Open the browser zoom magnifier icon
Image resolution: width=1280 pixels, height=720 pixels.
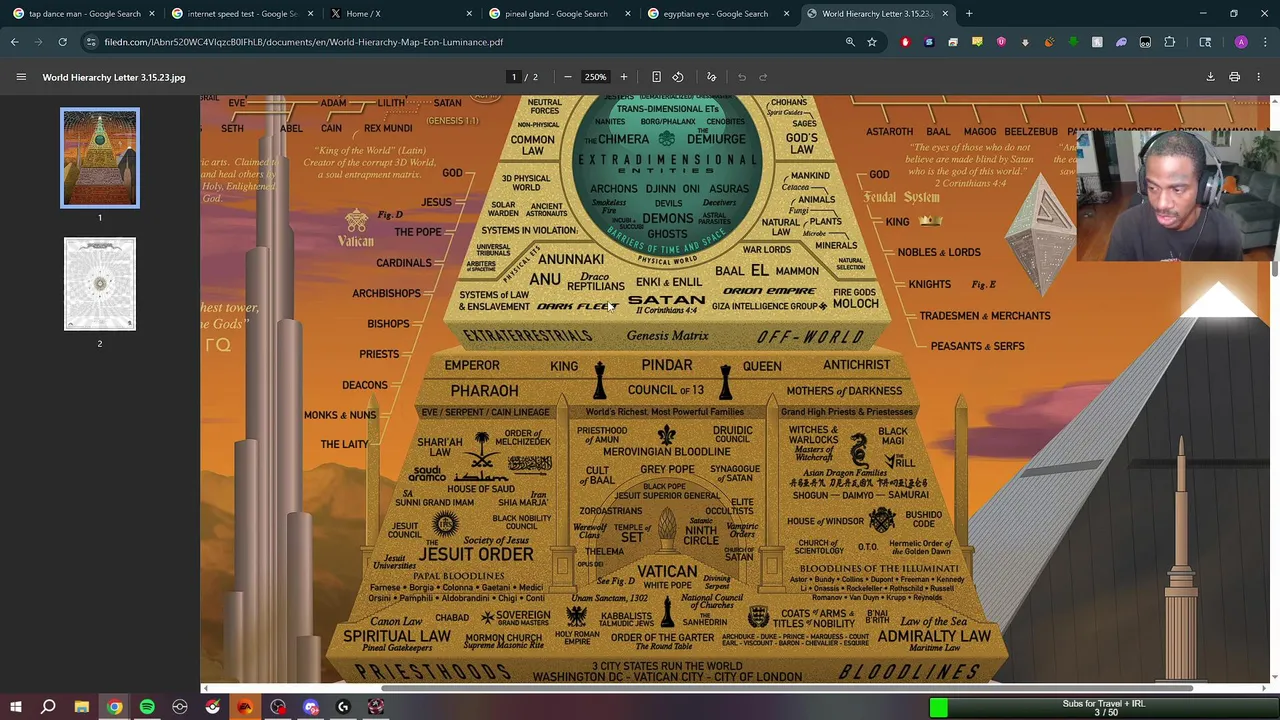[850, 42]
